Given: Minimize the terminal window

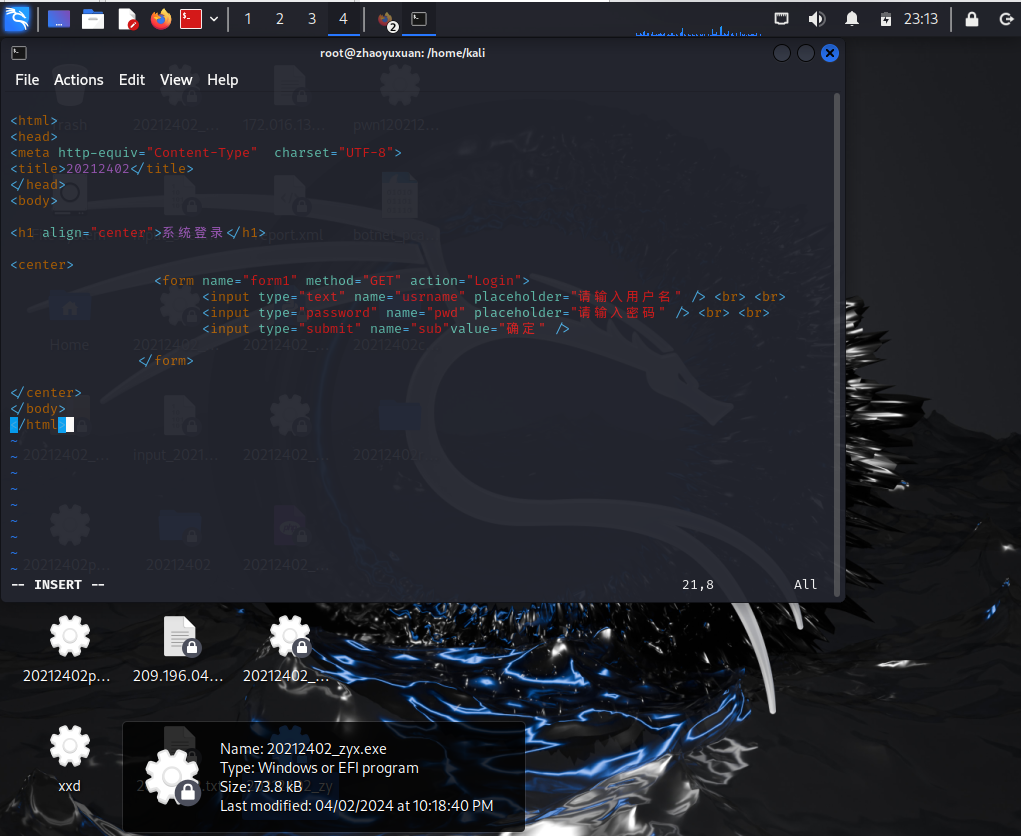Looking at the screenshot, I should [781, 53].
